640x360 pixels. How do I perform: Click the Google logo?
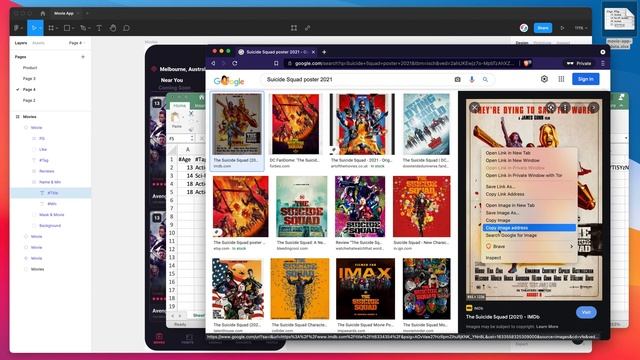point(229,80)
